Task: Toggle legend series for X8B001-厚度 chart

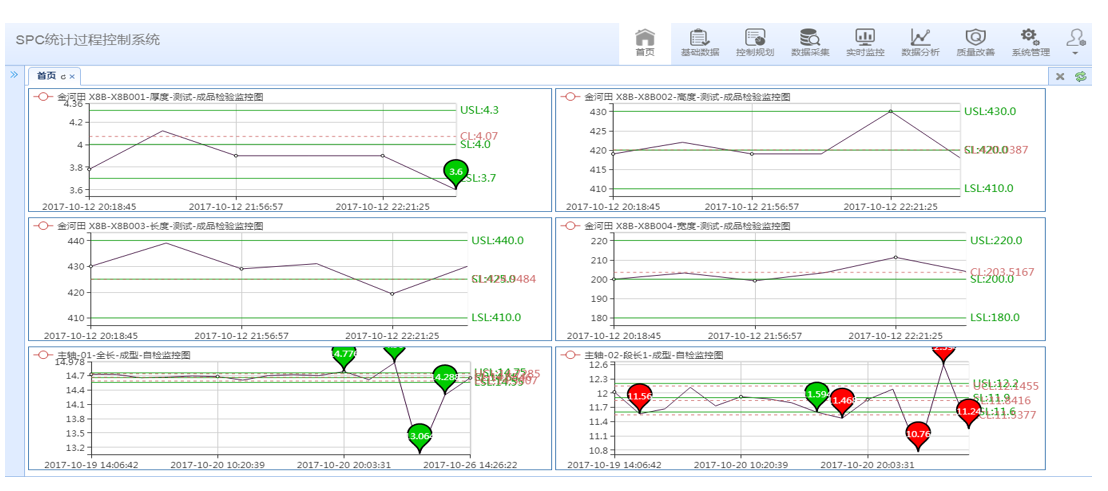Action: click(x=43, y=97)
